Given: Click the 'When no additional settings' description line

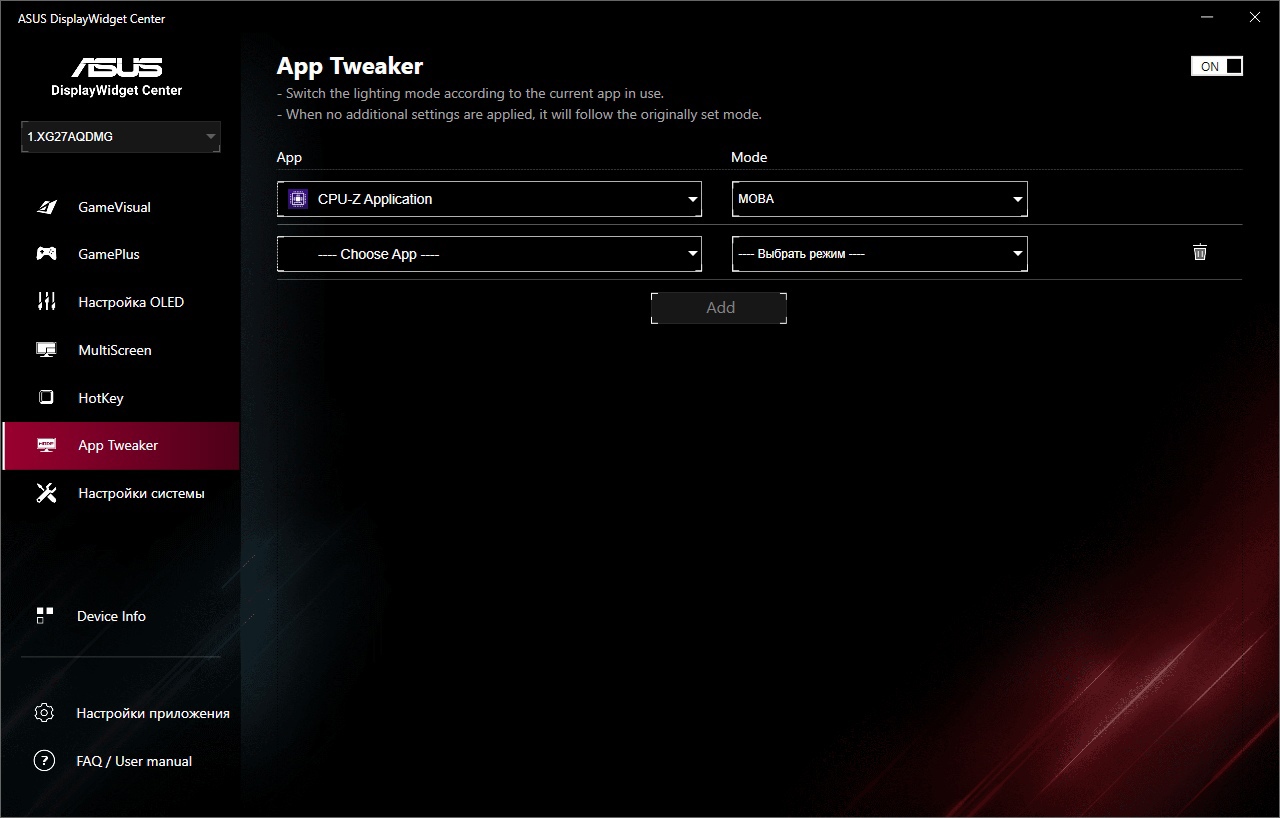Looking at the screenshot, I should (519, 114).
